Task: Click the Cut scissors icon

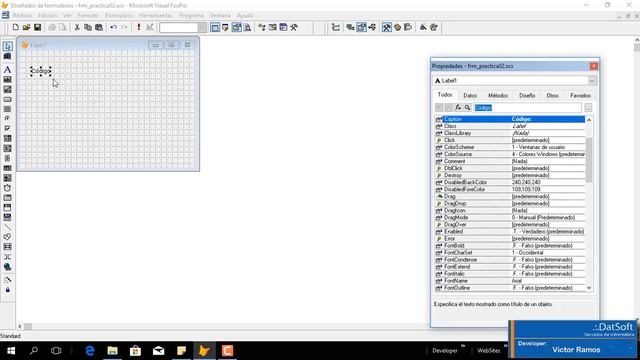Action: [x=77, y=27]
